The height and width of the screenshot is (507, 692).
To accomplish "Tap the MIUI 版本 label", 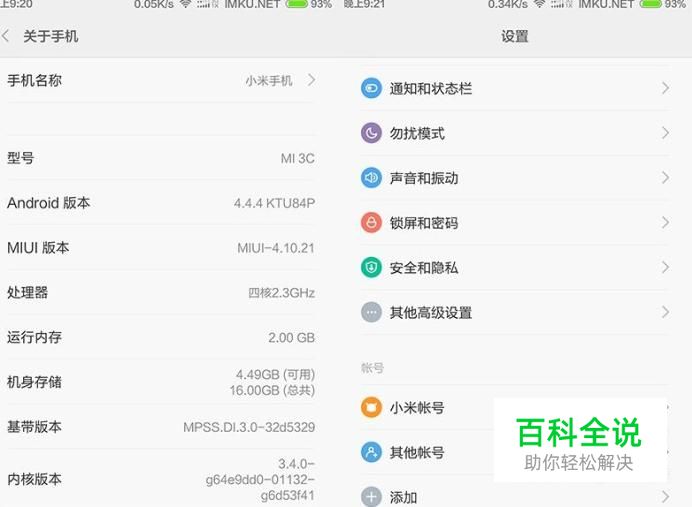I will (38, 248).
